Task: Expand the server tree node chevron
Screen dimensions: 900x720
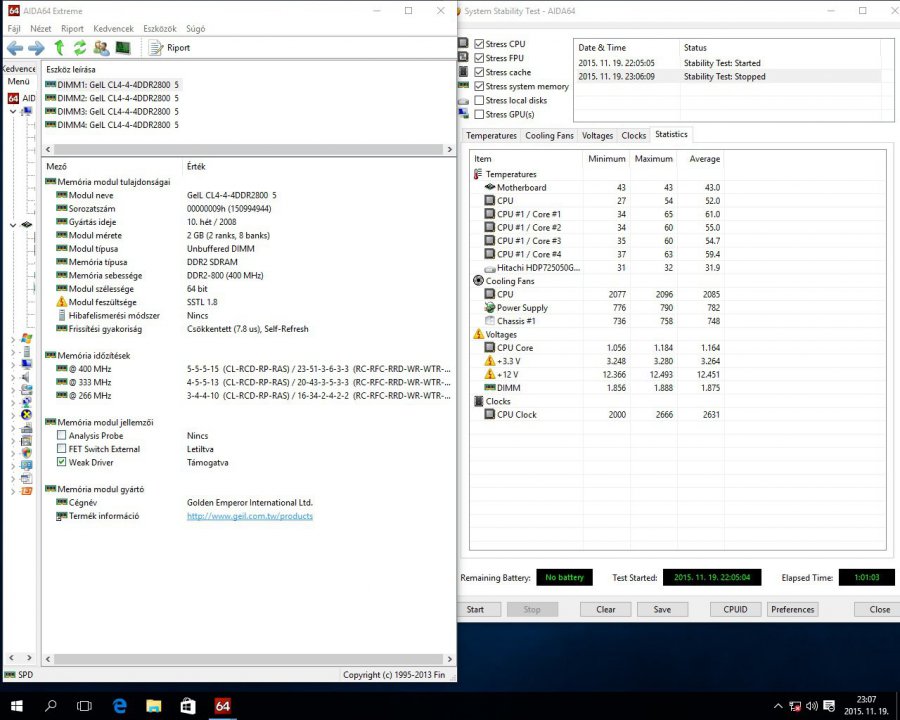Action: 13,352
